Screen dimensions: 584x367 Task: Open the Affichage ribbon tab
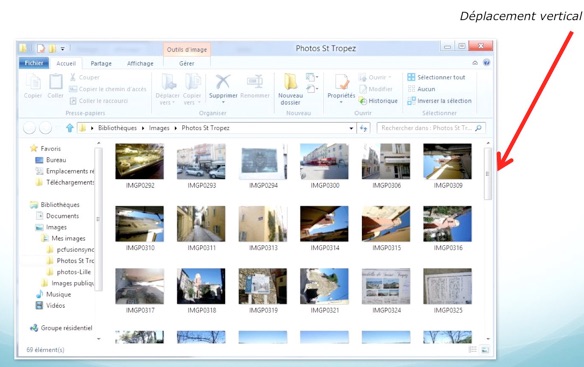pos(140,63)
